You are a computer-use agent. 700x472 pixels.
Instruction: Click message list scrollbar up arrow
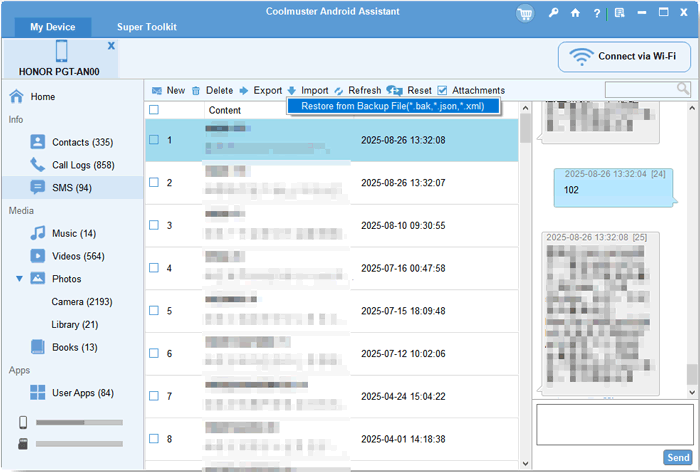pos(525,108)
